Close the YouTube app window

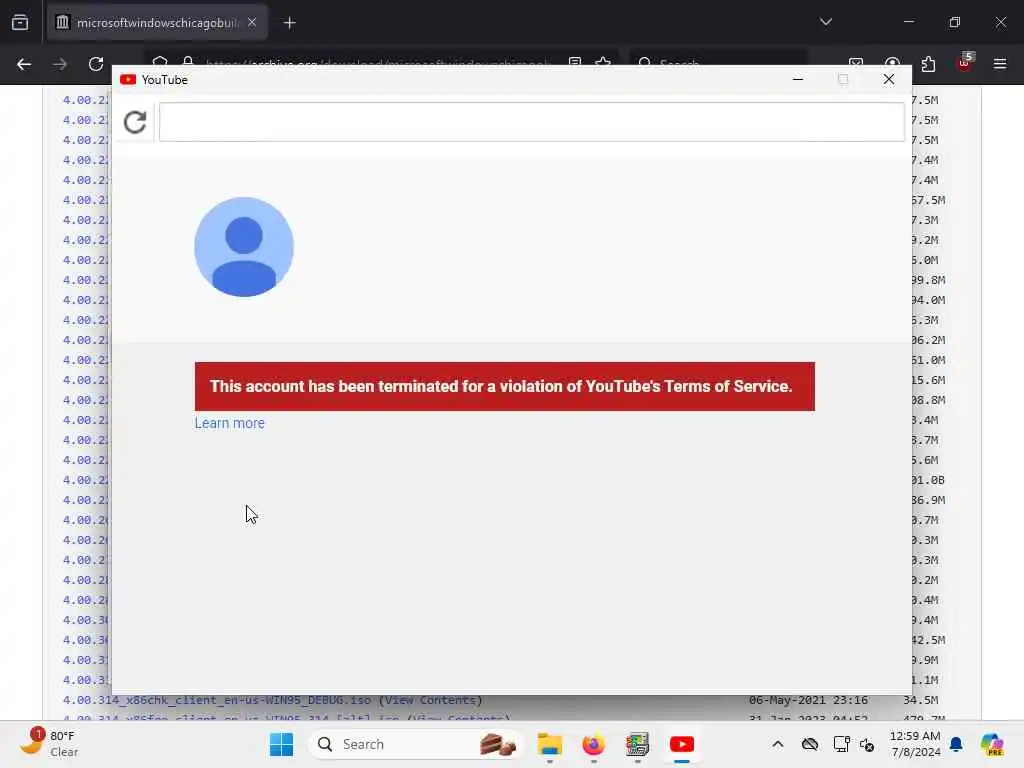point(888,79)
